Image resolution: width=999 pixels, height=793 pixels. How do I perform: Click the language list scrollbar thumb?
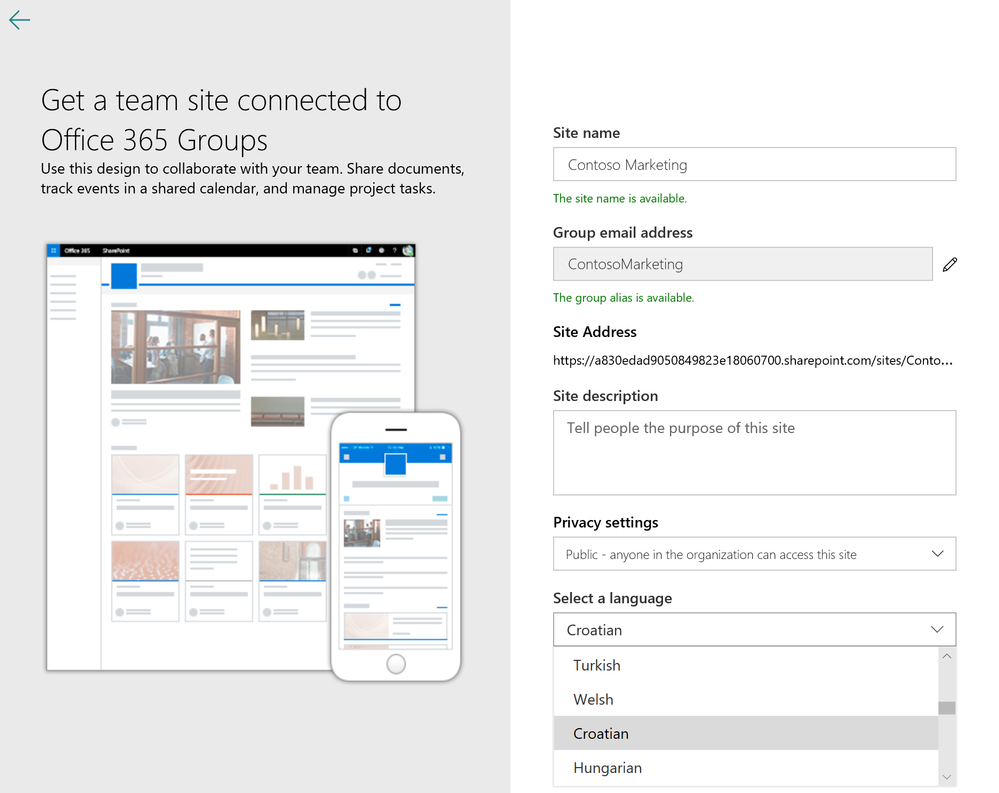click(x=946, y=708)
